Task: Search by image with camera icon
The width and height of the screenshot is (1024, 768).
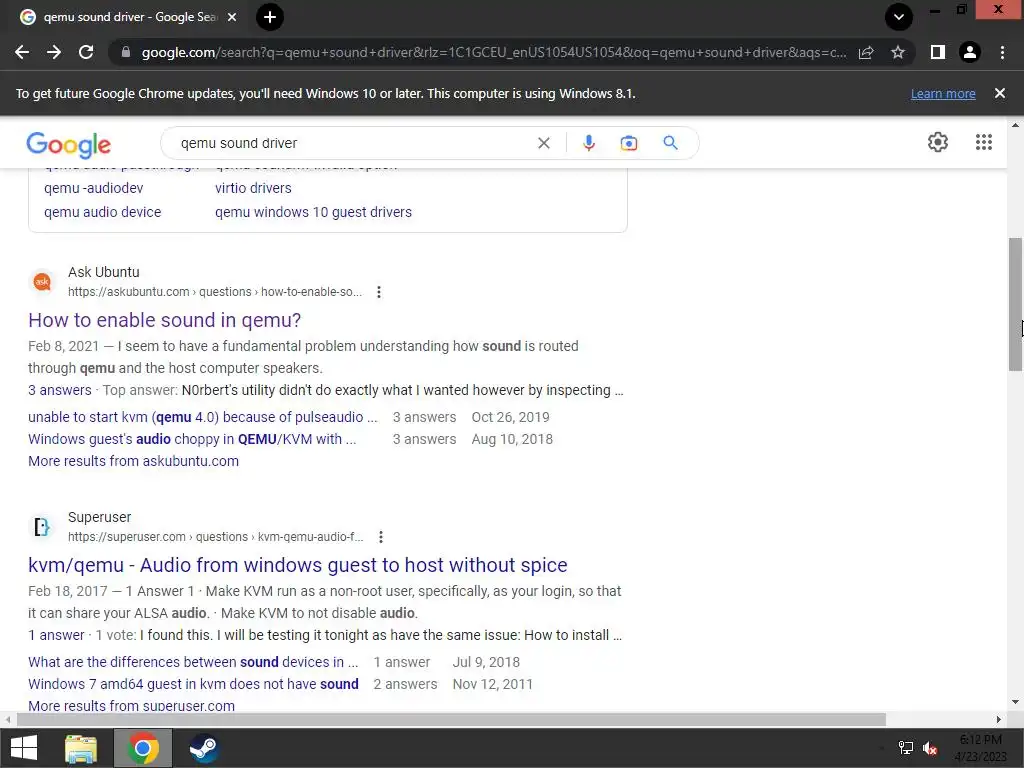Action: click(628, 143)
